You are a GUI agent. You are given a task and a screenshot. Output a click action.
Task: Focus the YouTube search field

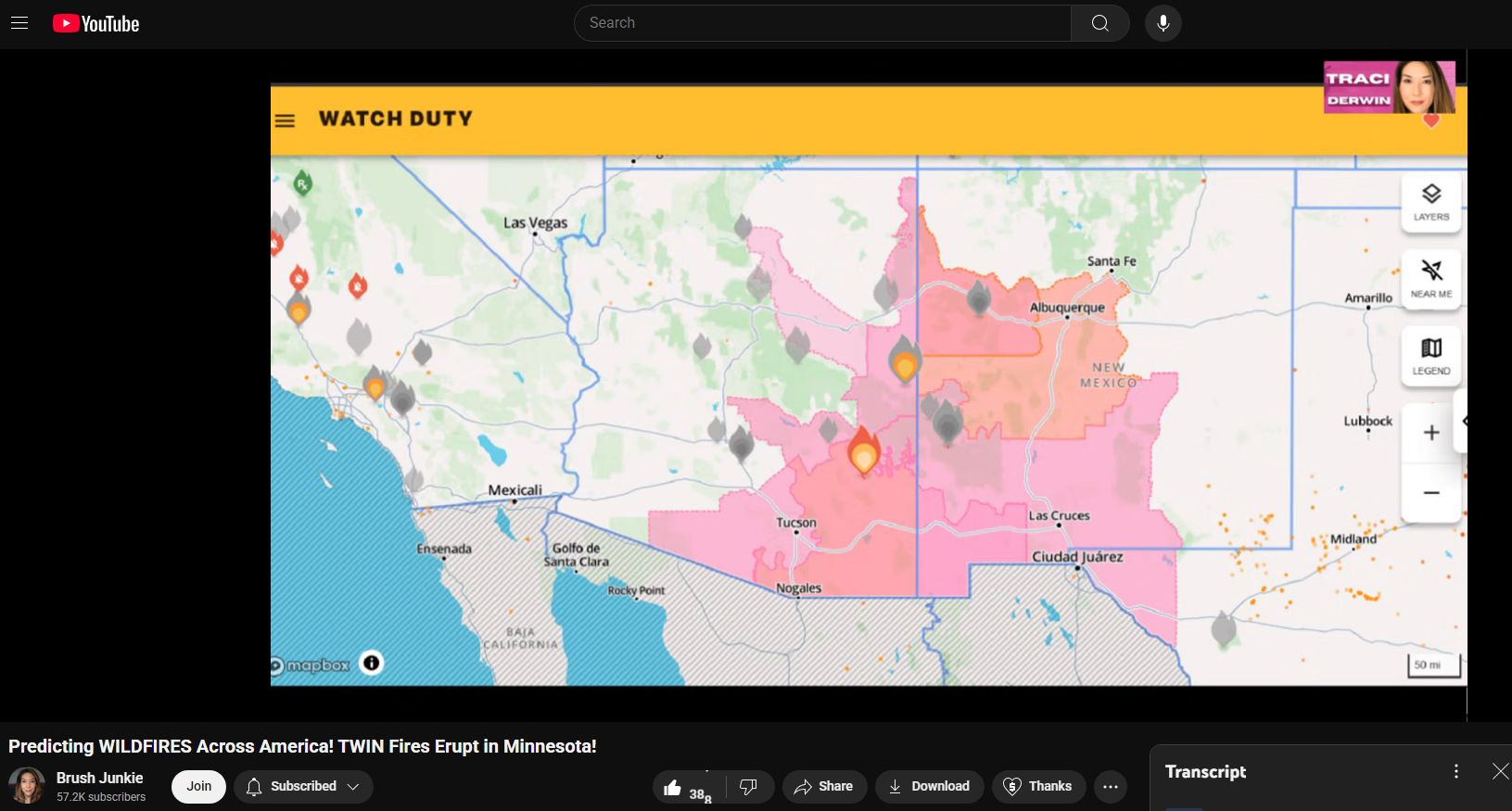[822, 23]
